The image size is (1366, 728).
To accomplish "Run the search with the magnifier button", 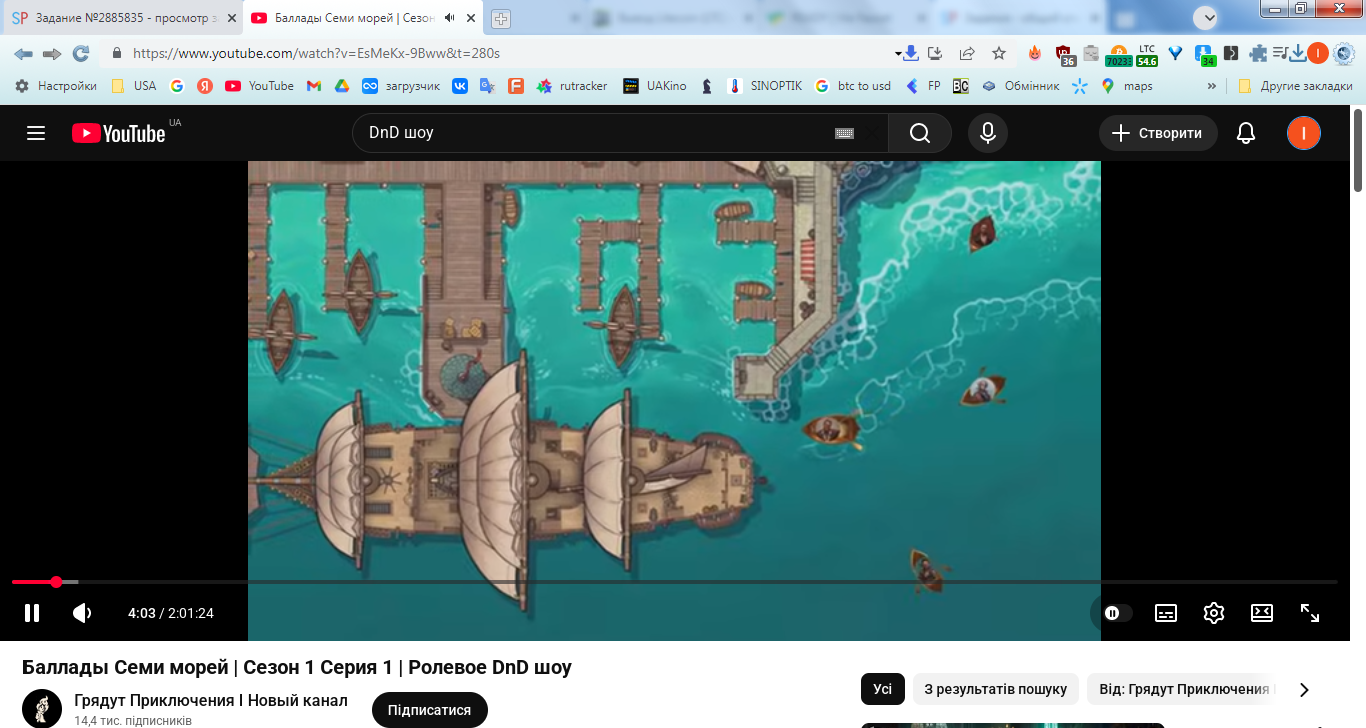I will coord(920,133).
